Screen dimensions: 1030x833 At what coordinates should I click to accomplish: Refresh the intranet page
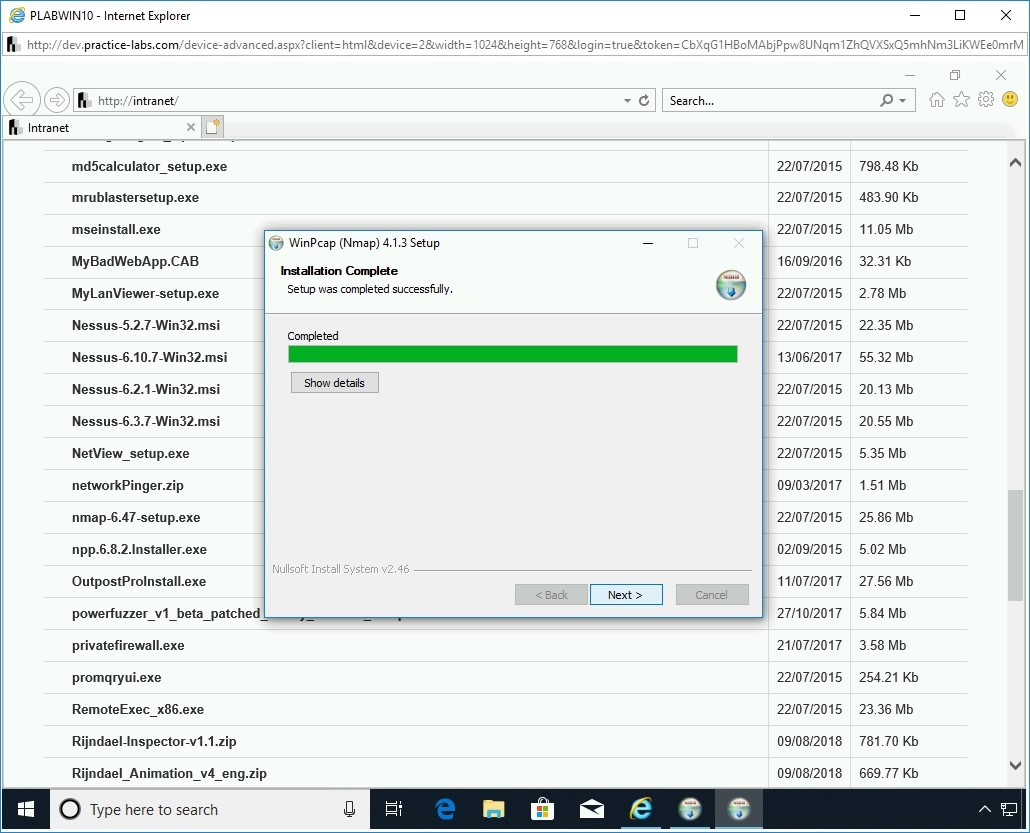(644, 101)
